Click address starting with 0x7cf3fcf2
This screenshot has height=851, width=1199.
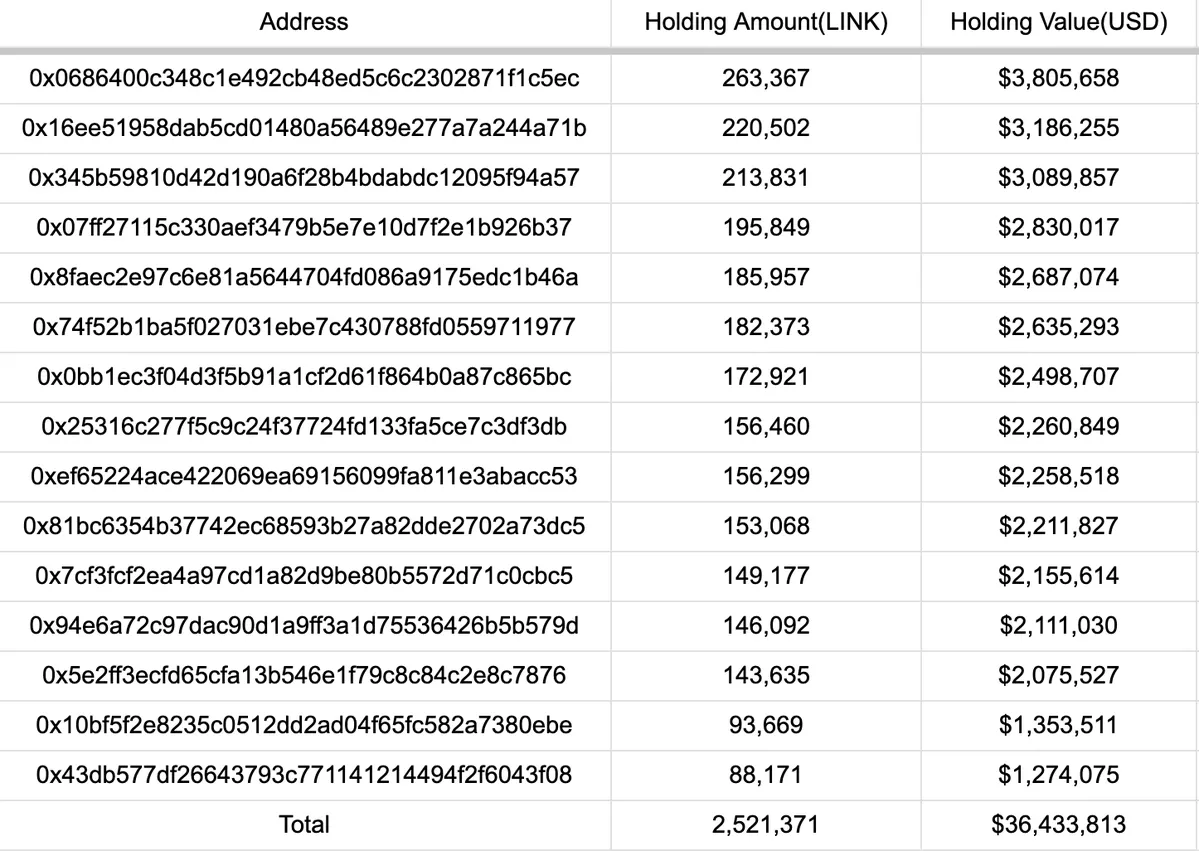[x=304, y=576]
